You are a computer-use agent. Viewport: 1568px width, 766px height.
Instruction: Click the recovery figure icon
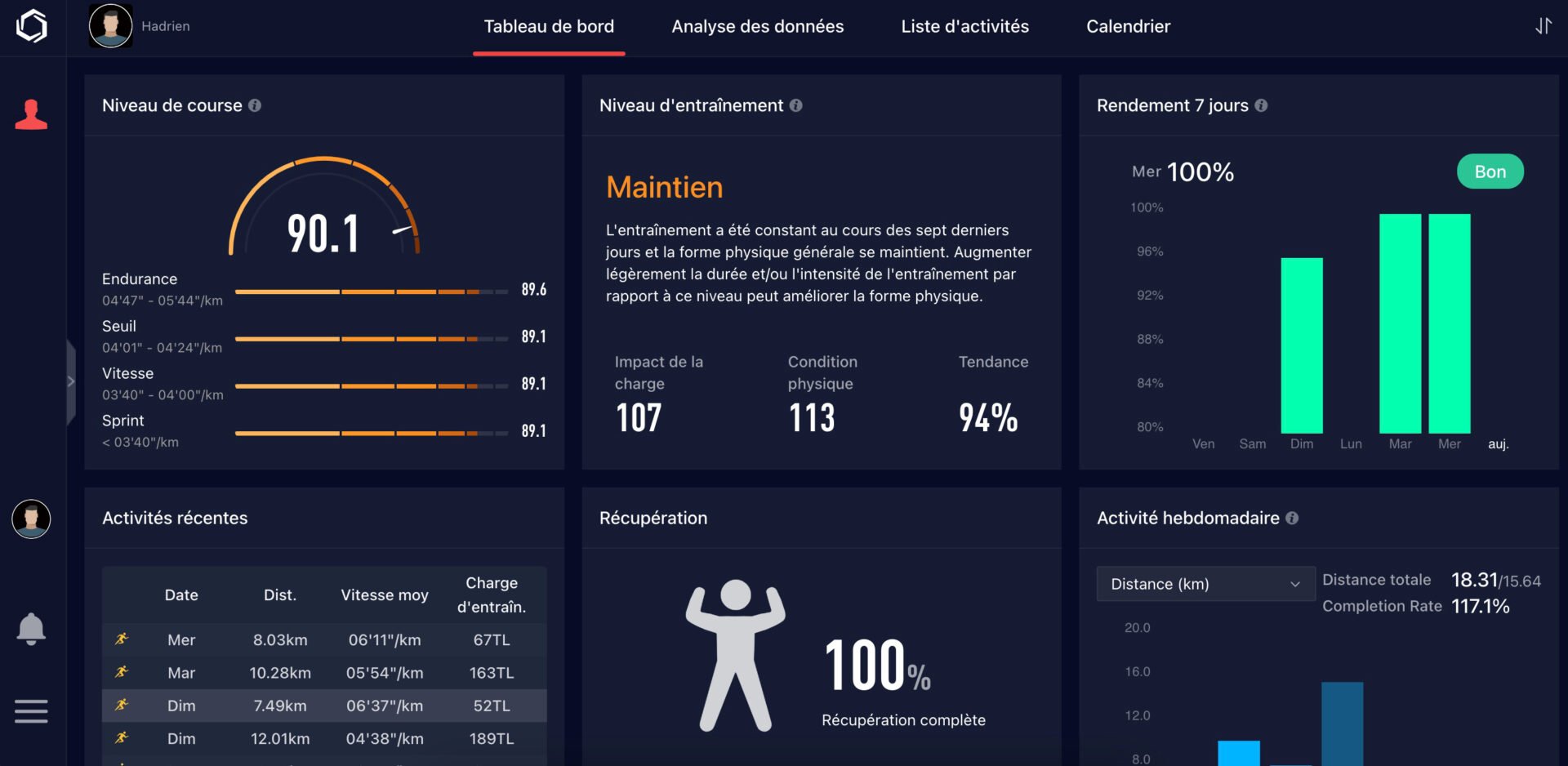(735, 656)
